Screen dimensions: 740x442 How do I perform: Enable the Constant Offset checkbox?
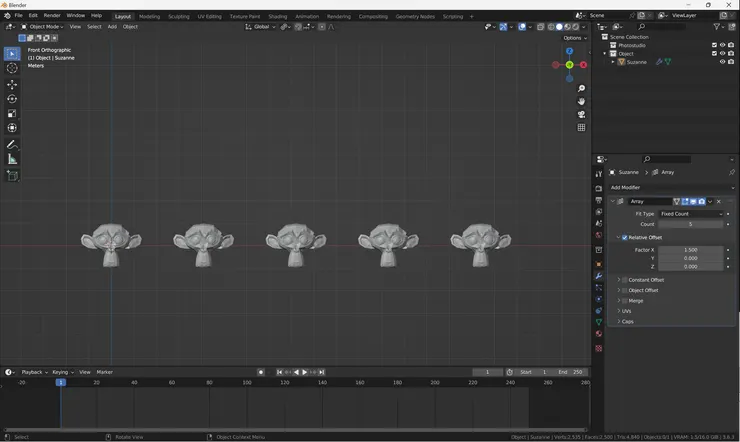click(x=625, y=280)
